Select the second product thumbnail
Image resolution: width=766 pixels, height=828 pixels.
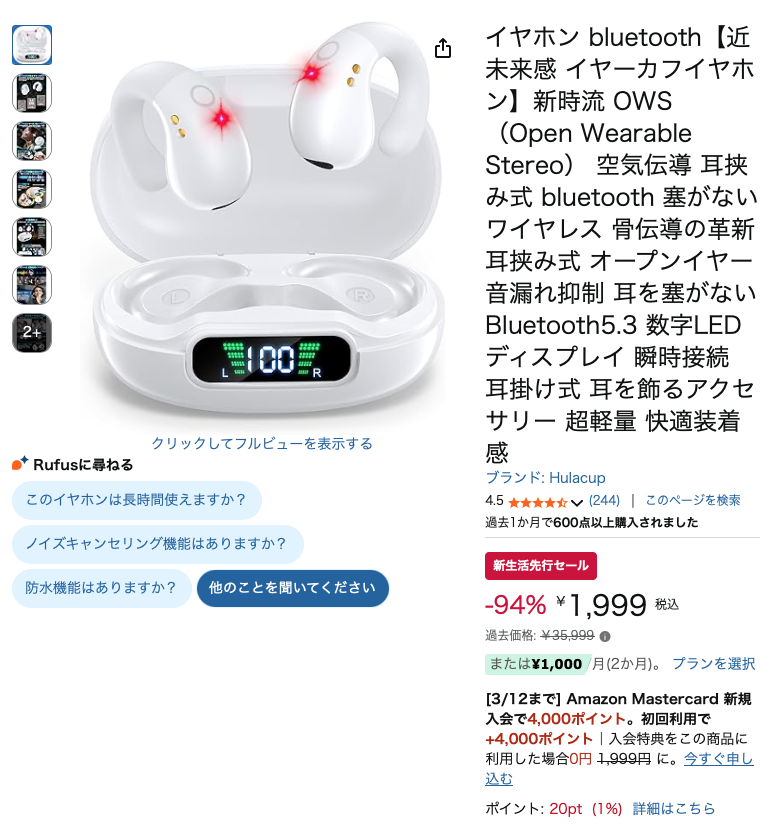point(32,93)
